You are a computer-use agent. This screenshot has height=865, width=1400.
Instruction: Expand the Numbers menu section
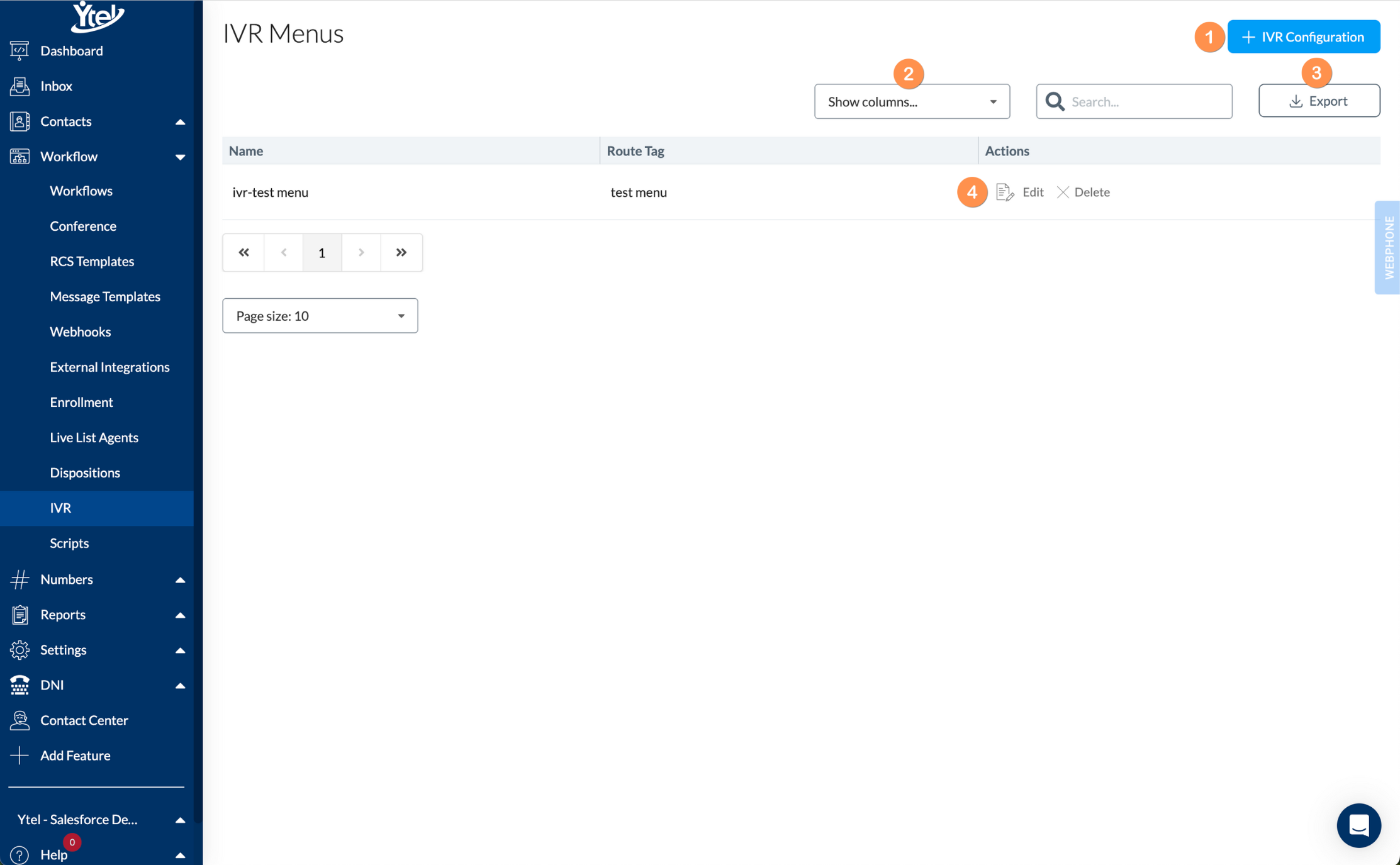tap(180, 579)
